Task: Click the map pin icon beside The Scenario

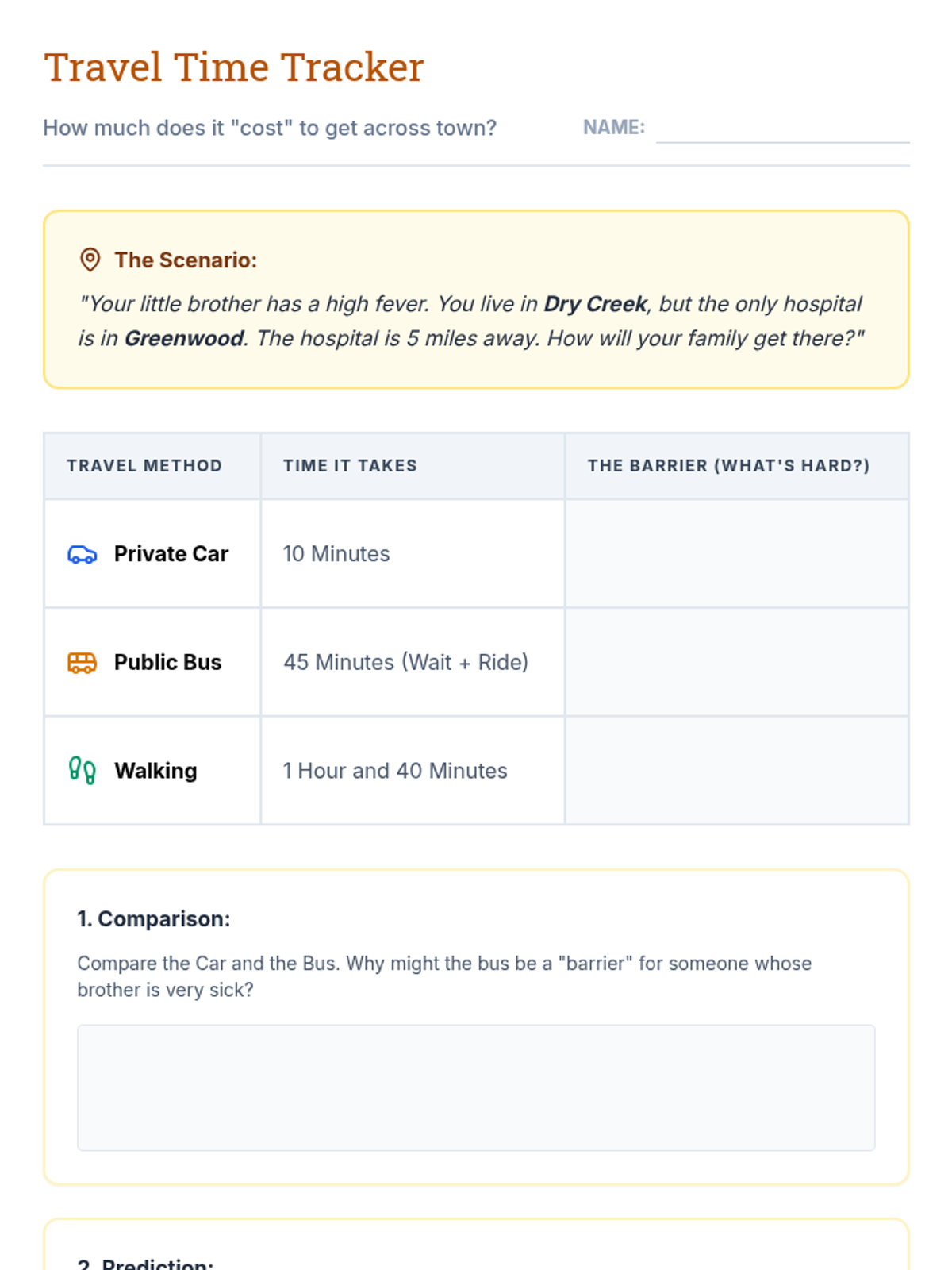Action: (90, 260)
